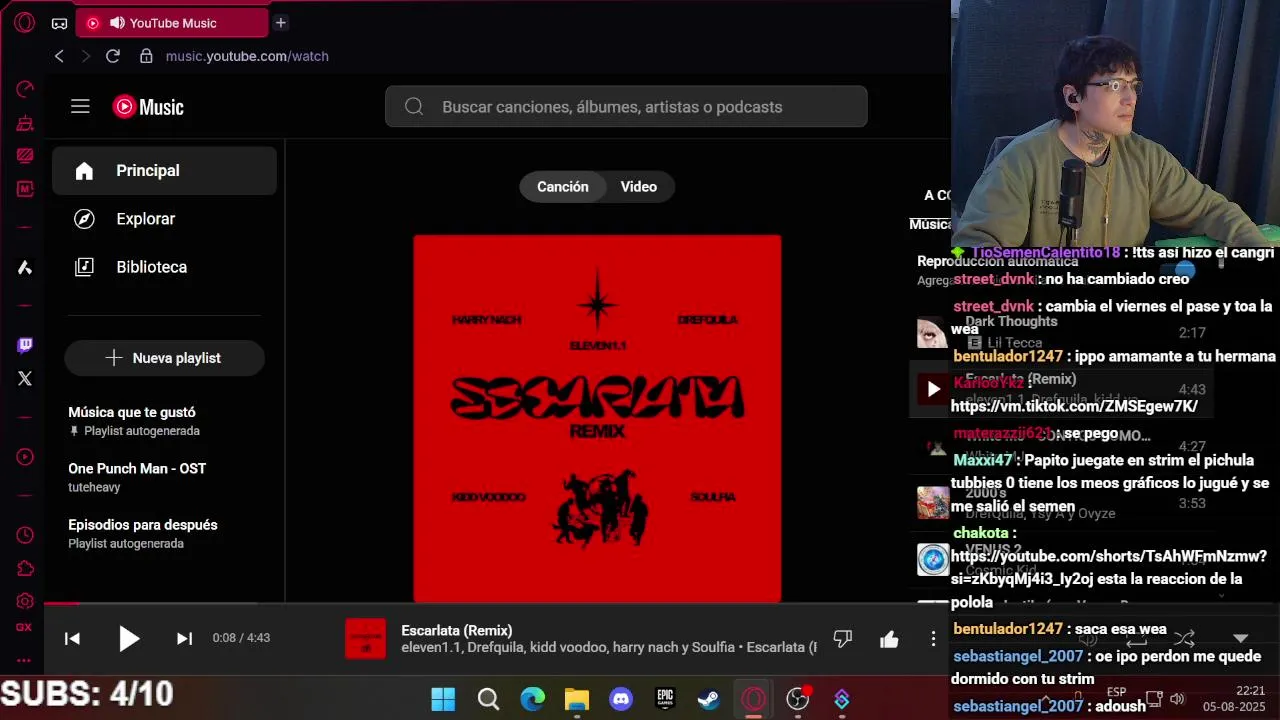Reload the YouTube Music page
The width and height of the screenshot is (1280, 720).
click(x=113, y=56)
